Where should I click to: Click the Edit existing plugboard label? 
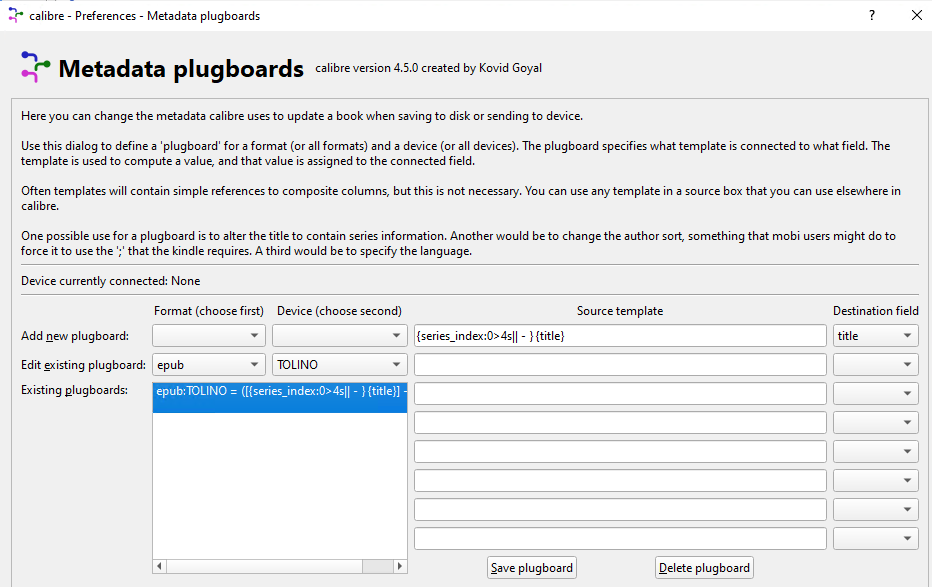pyautogui.click(x=83, y=365)
